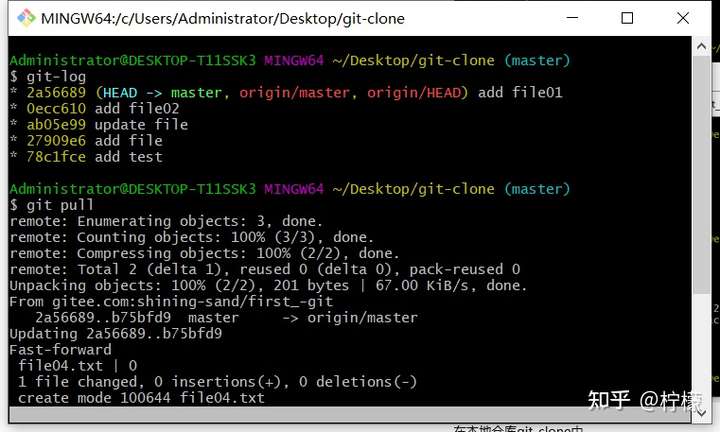720x432 pixels.
Task: Click 'remote: Total 2 (delta 1)' line
Action: (265, 269)
